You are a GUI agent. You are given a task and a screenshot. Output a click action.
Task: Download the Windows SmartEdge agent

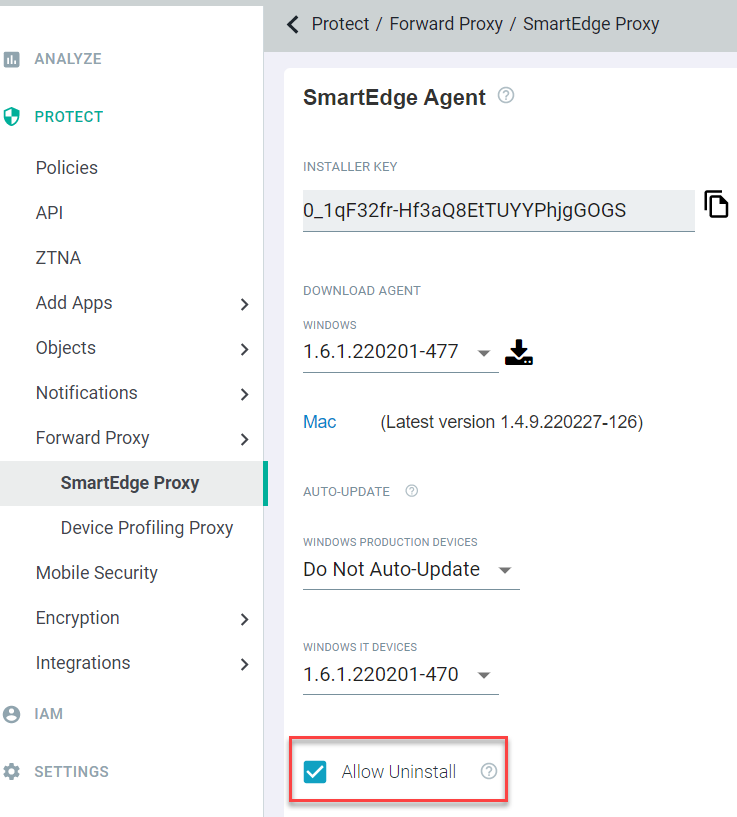click(x=518, y=352)
